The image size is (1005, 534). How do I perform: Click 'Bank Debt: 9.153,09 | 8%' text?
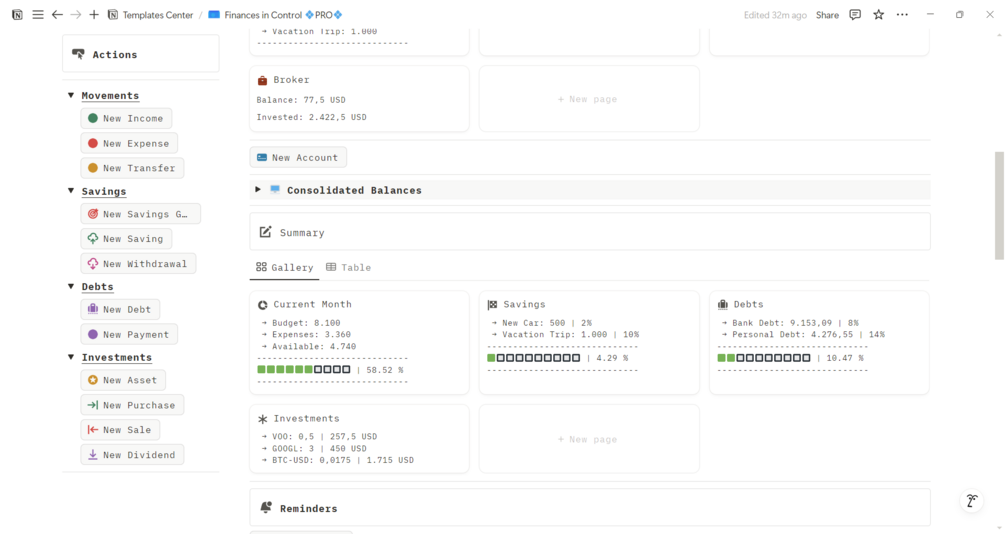pyautogui.click(x=795, y=323)
